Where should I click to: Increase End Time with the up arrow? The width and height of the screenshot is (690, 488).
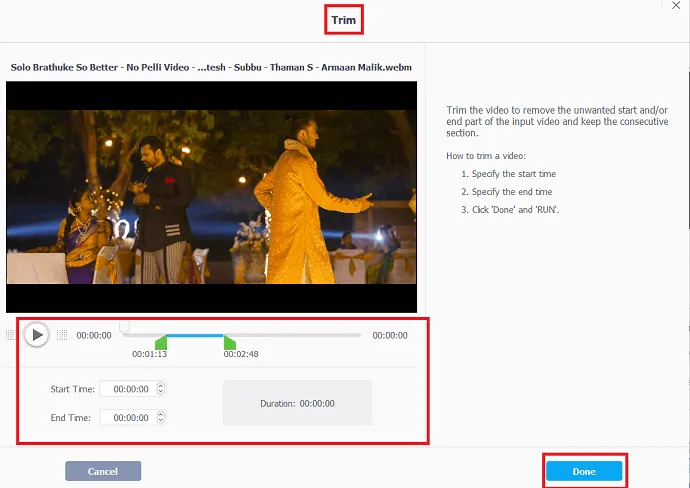click(x=161, y=414)
